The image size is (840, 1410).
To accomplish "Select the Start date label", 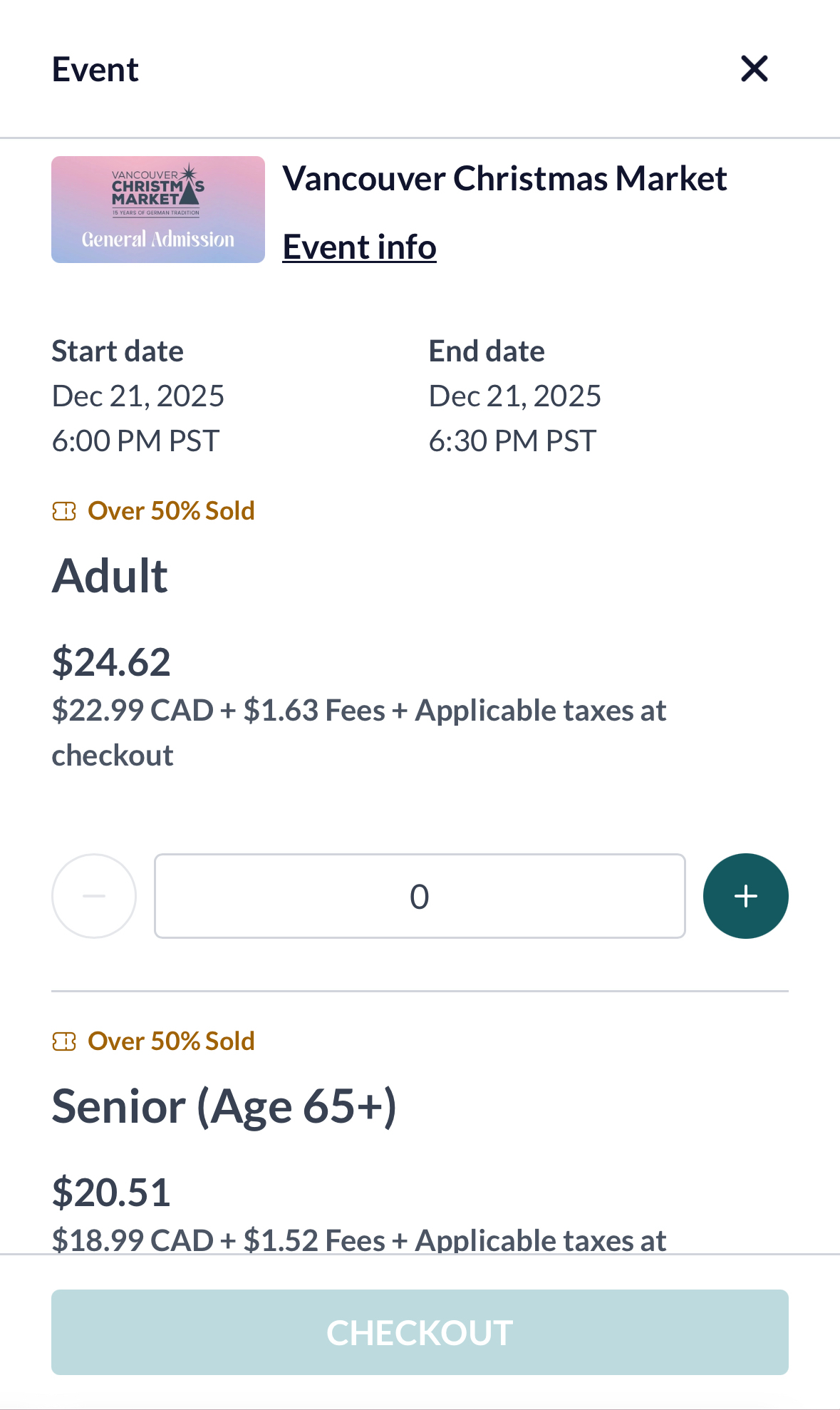I will 118,351.
